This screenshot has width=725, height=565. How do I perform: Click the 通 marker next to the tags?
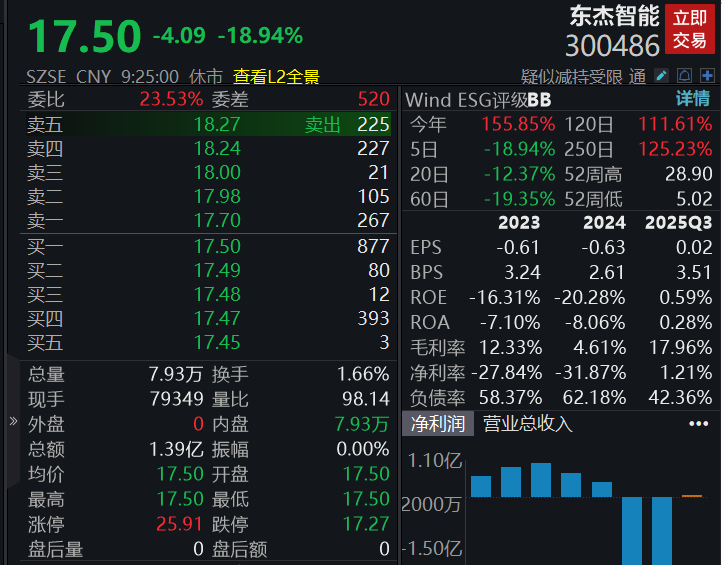(x=637, y=76)
